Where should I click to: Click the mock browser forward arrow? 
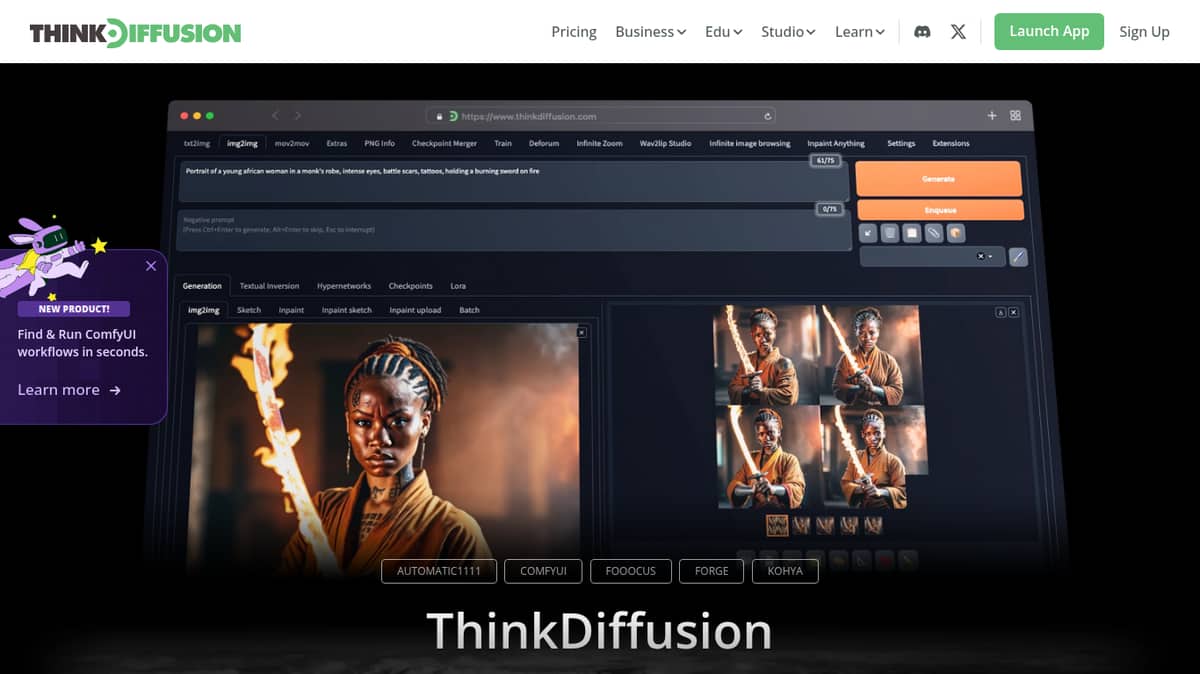298,116
